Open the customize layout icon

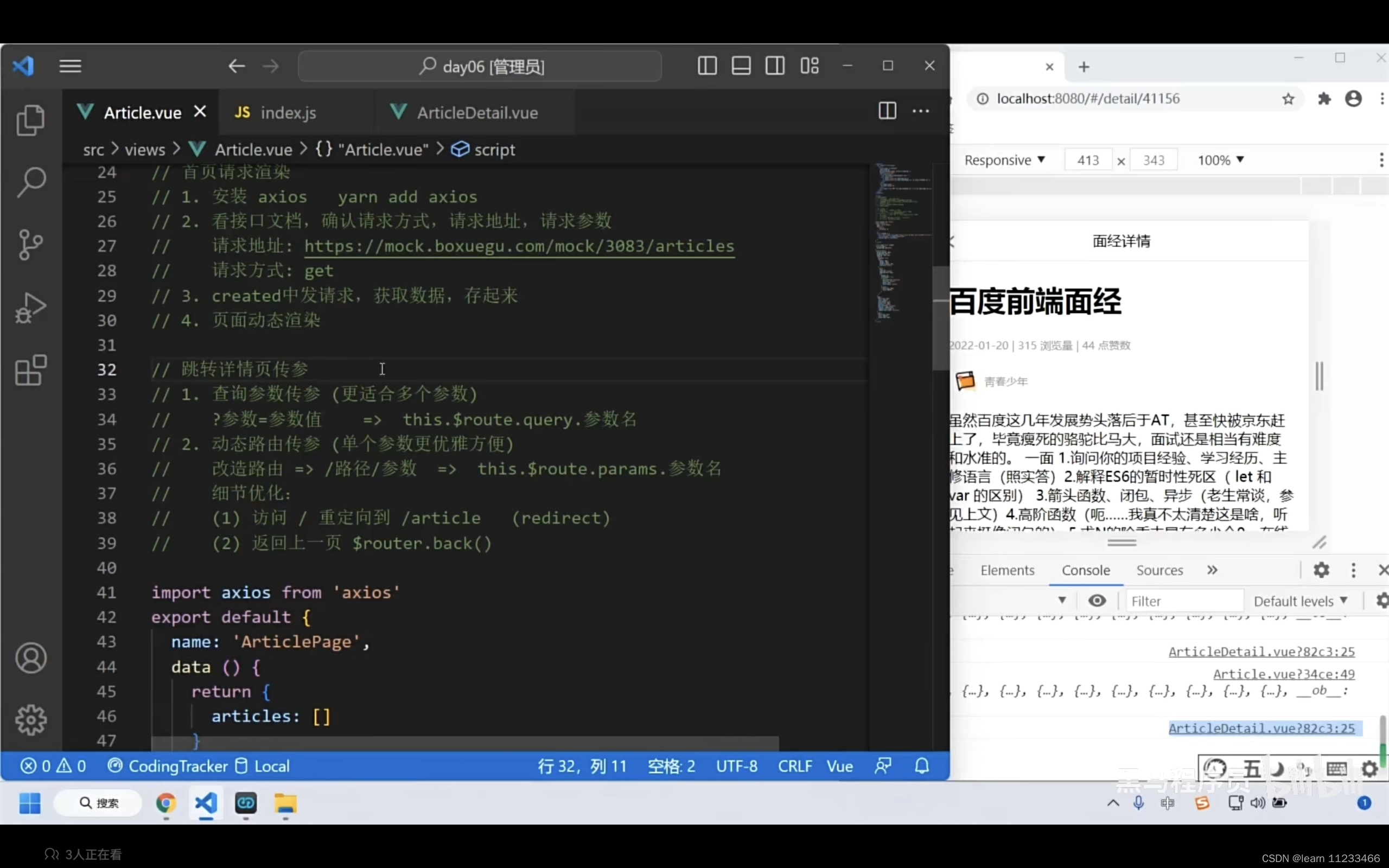point(810,66)
